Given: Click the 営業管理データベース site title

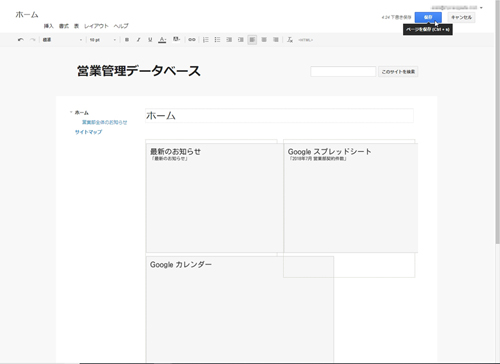Looking at the screenshot, I should point(139,71).
